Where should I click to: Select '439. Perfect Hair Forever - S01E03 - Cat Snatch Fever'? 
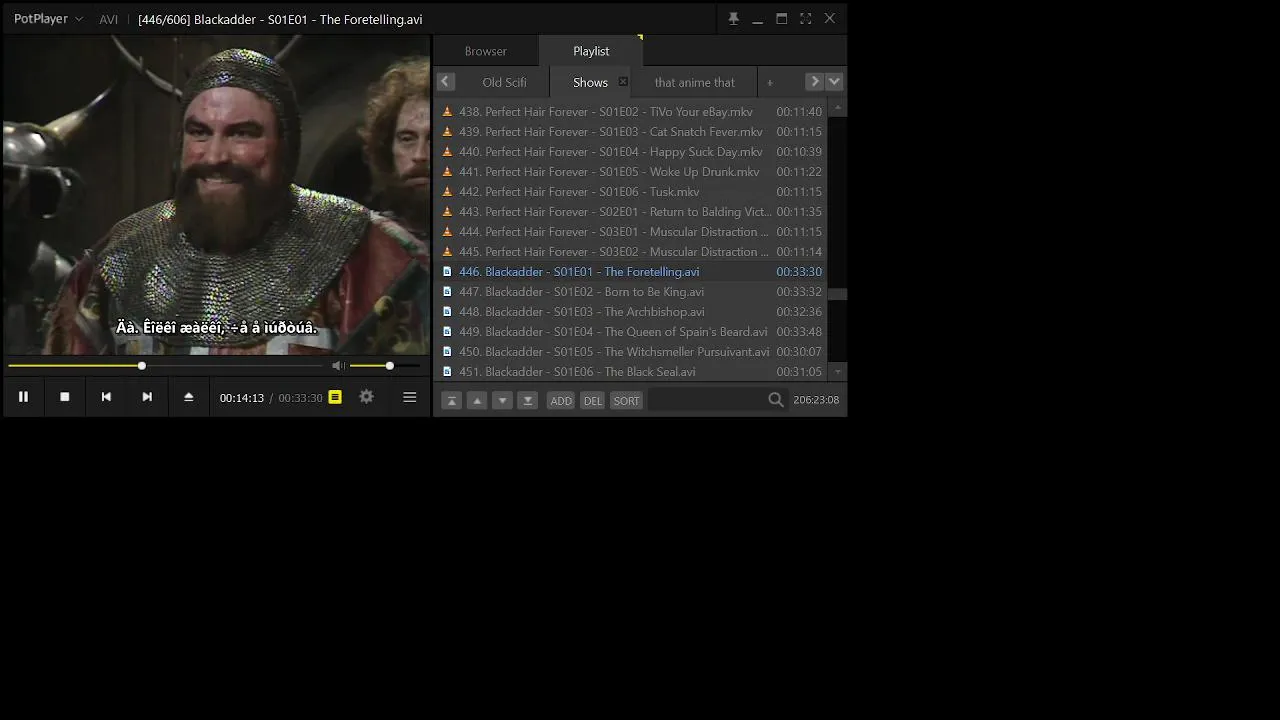pos(631,132)
